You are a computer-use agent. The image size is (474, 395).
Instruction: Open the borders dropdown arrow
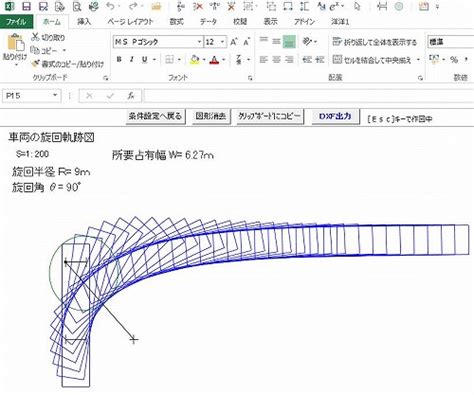(179, 60)
